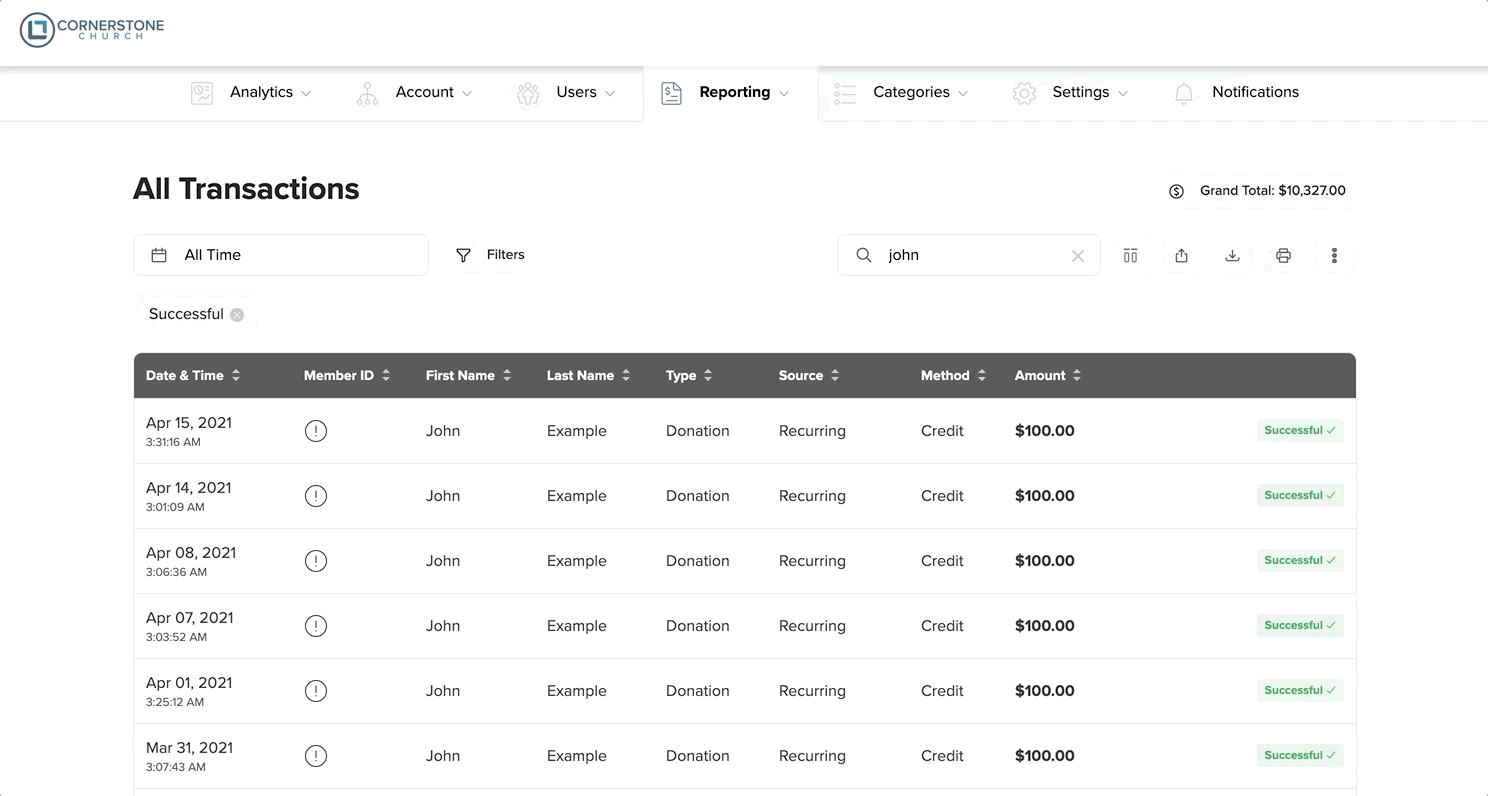Remove the Successful filter chip

click(x=237, y=315)
